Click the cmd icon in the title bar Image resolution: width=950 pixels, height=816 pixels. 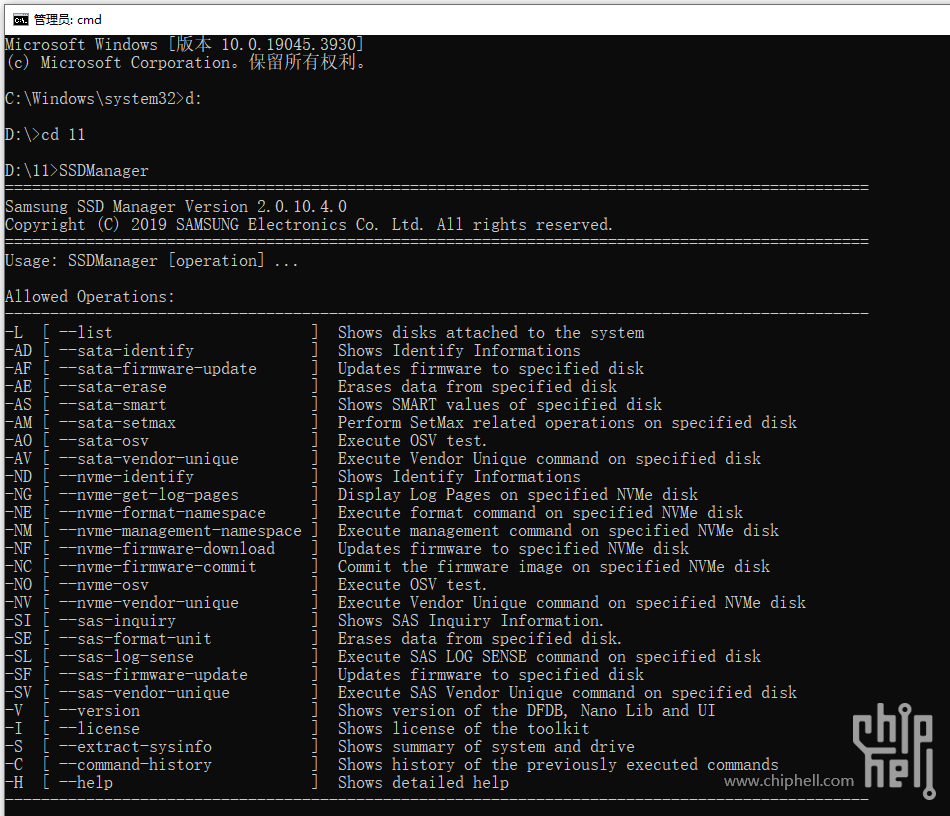[x=20, y=19]
